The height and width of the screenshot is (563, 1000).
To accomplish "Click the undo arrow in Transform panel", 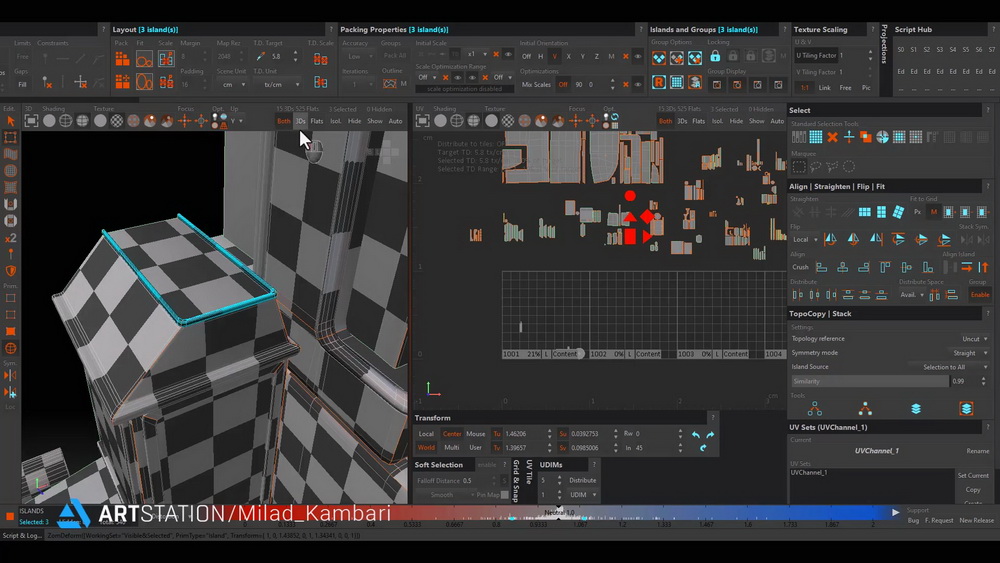I will coord(696,434).
